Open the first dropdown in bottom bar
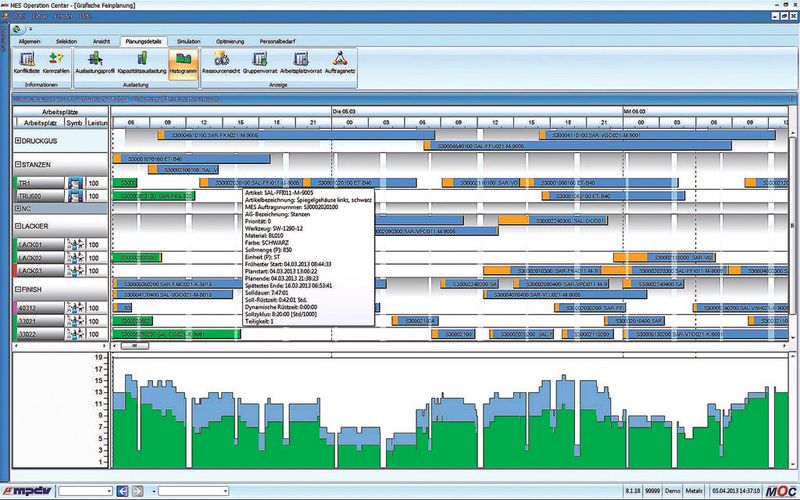 (x=85, y=491)
